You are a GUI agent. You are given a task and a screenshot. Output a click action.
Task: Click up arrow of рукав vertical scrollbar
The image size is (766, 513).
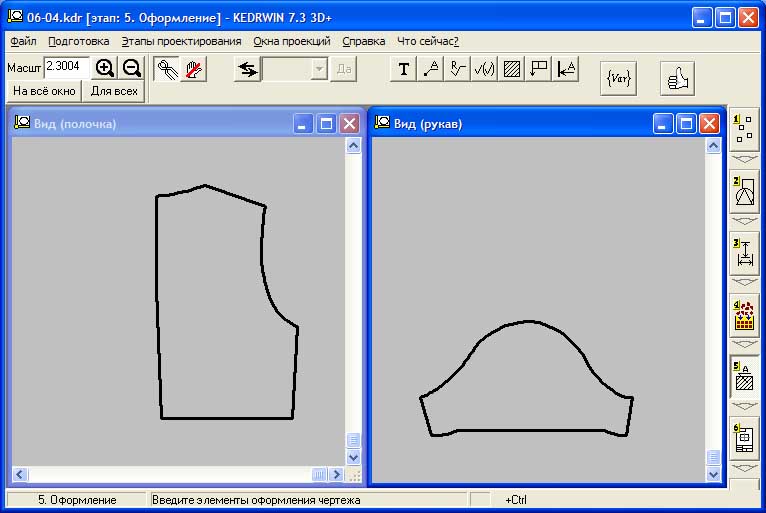click(713, 146)
